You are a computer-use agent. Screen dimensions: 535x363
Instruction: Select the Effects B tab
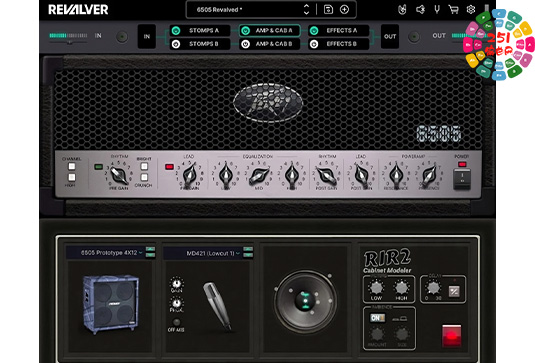pos(338,44)
